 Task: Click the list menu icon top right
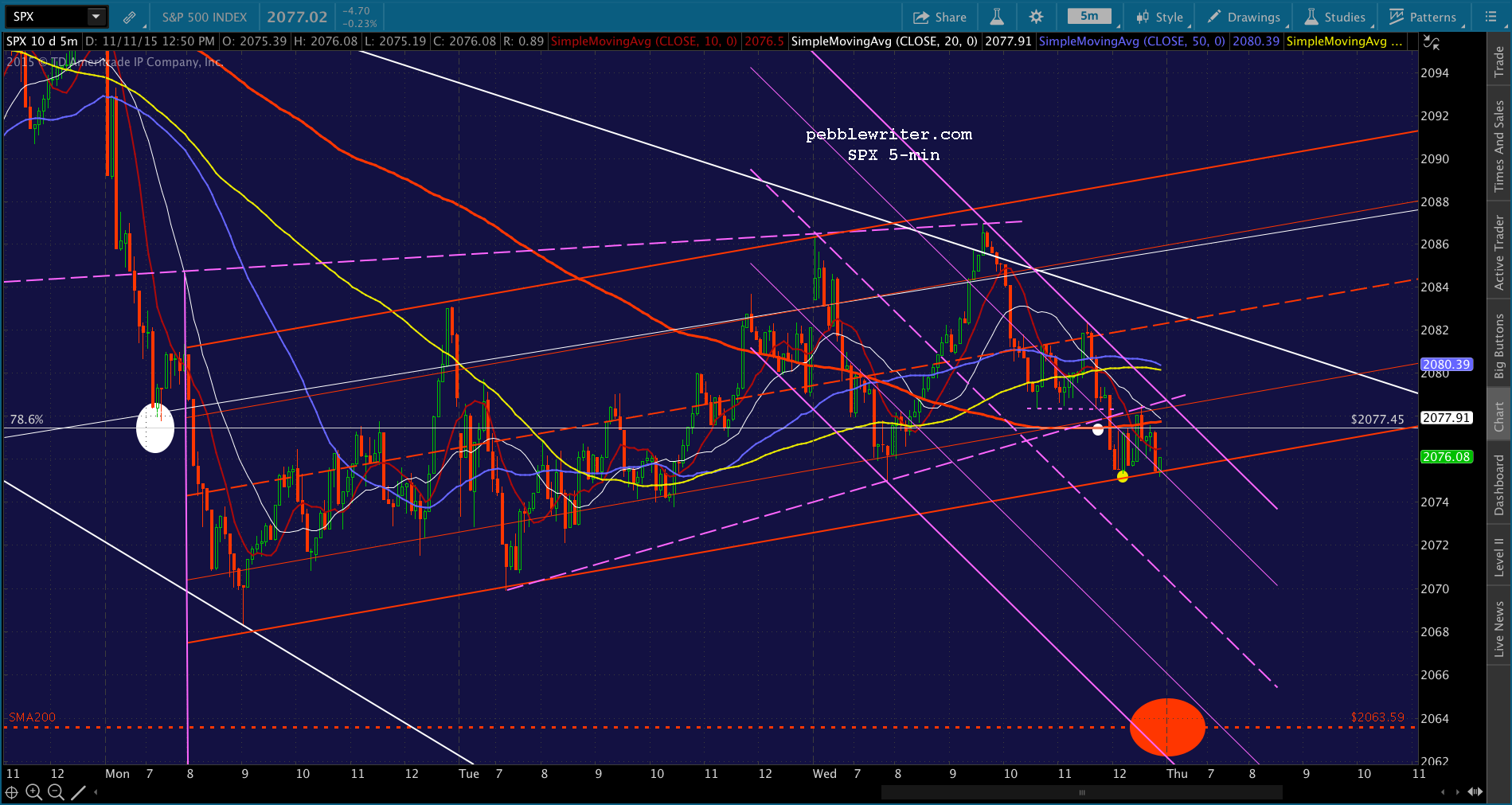(x=1491, y=17)
